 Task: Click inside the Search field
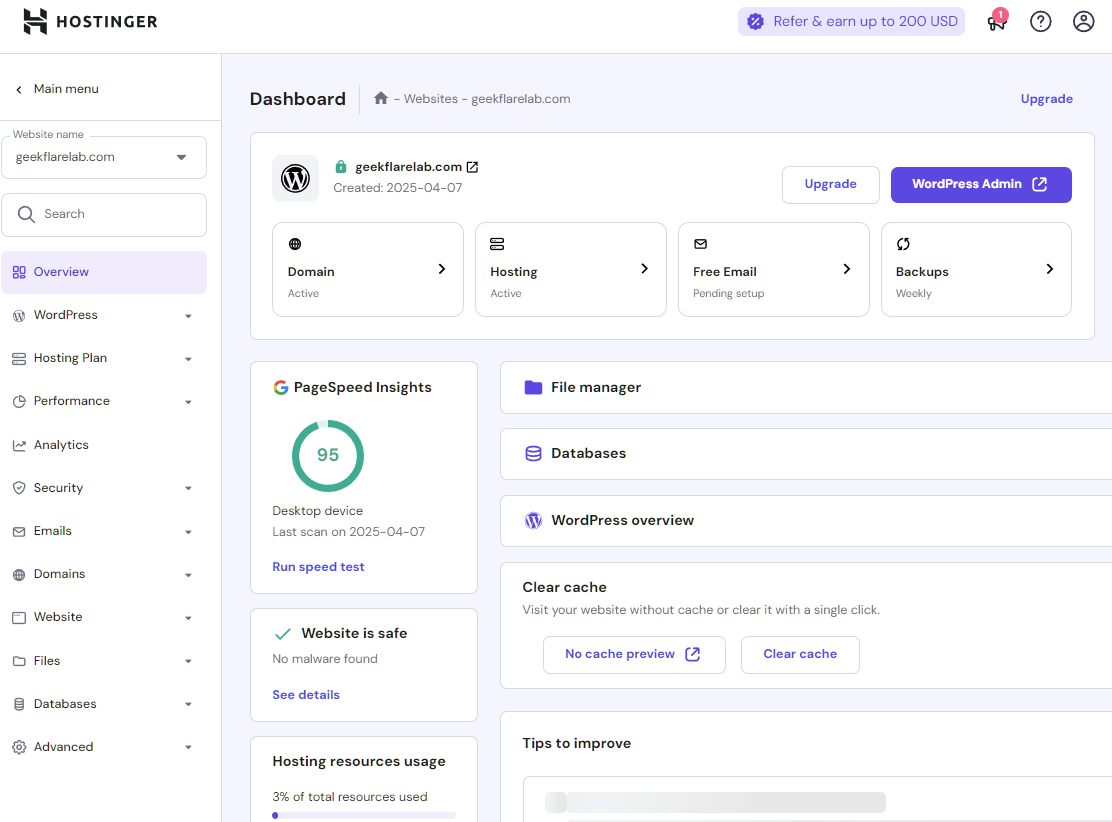point(104,214)
